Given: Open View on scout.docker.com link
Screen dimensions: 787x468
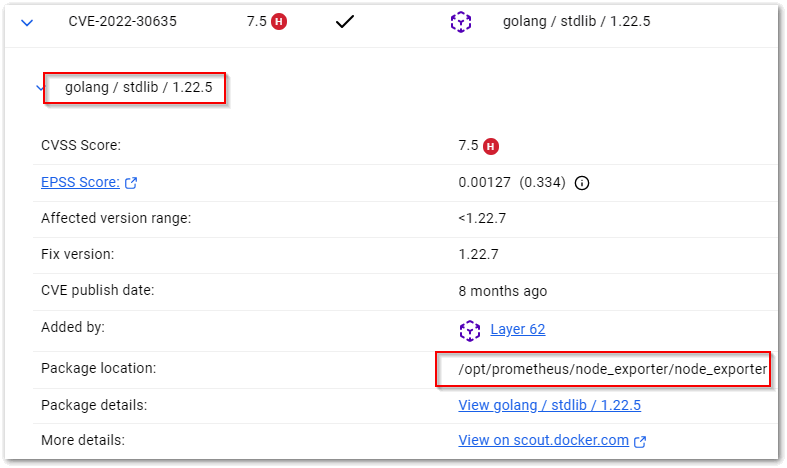Looking at the screenshot, I should coord(544,440).
